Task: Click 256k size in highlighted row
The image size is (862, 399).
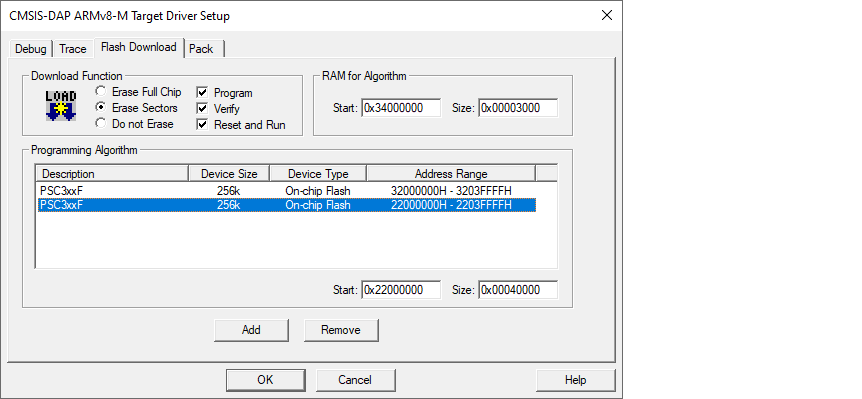Action: (x=229, y=205)
